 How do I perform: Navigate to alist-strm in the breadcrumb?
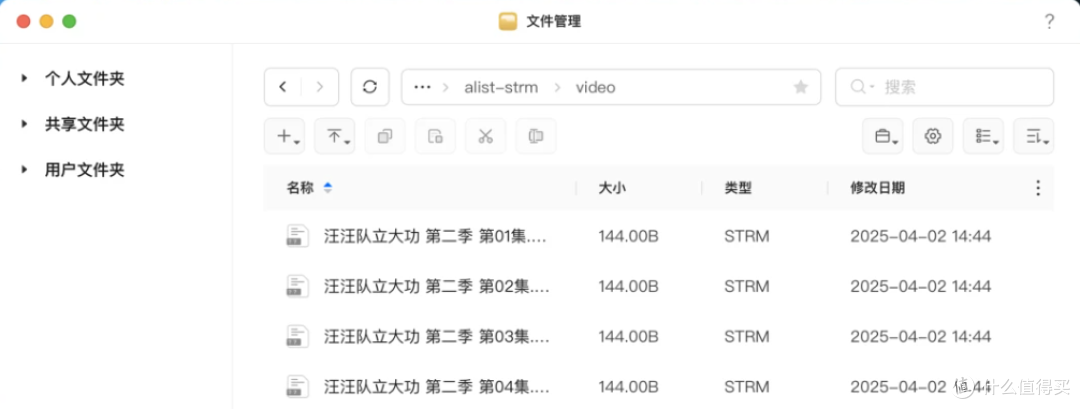(x=501, y=87)
